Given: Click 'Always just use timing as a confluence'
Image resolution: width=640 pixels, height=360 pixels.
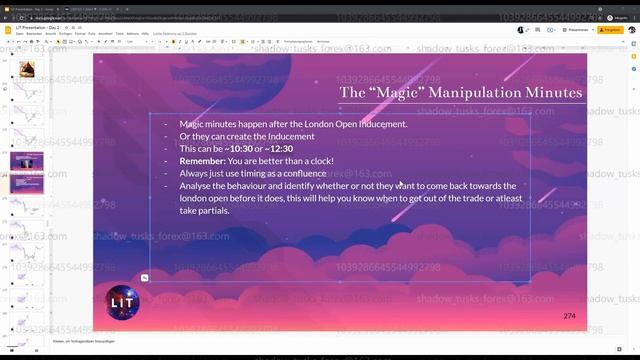Looking at the screenshot, I should coord(253,173).
